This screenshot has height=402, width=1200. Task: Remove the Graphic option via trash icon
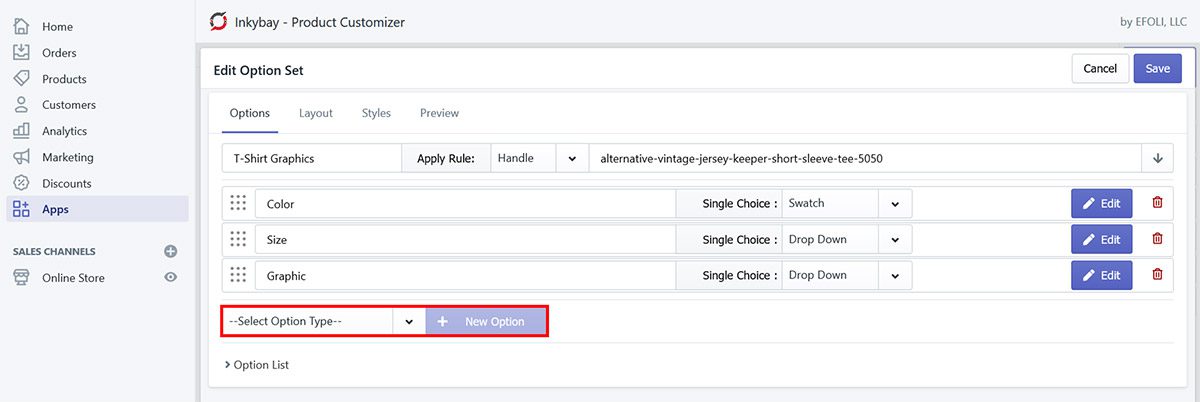point(1157,275)
